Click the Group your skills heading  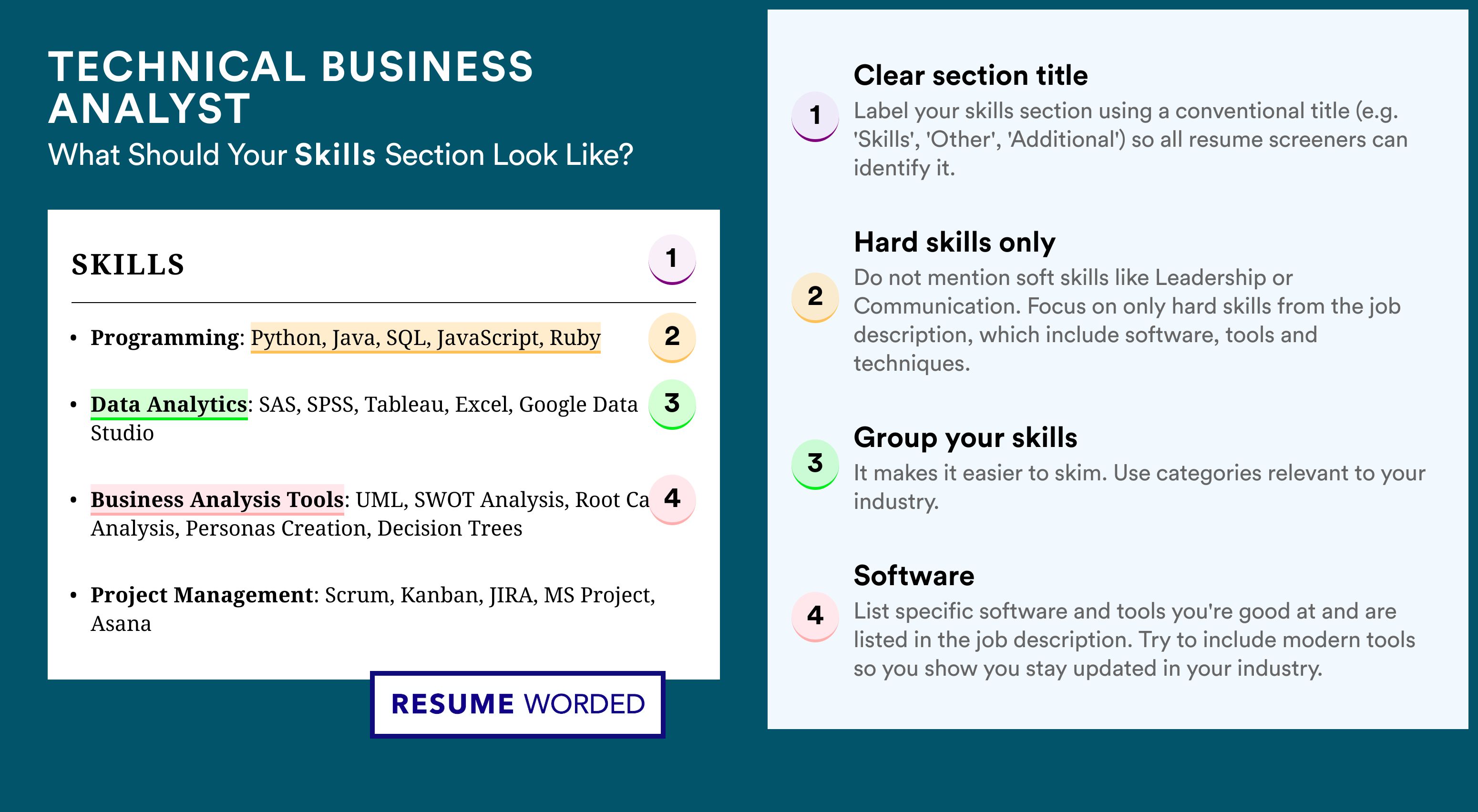(965, 437)
